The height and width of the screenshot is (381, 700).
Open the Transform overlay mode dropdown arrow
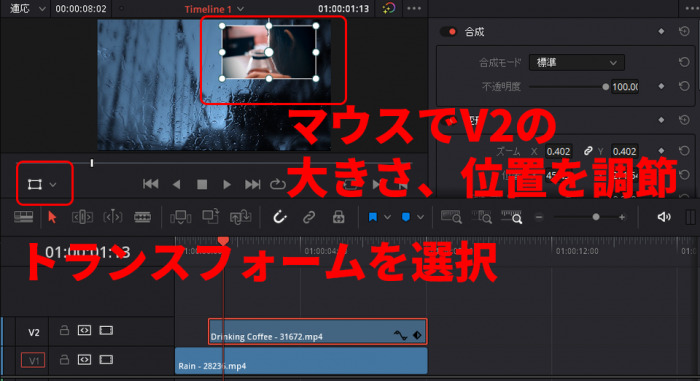click(53, 184)
